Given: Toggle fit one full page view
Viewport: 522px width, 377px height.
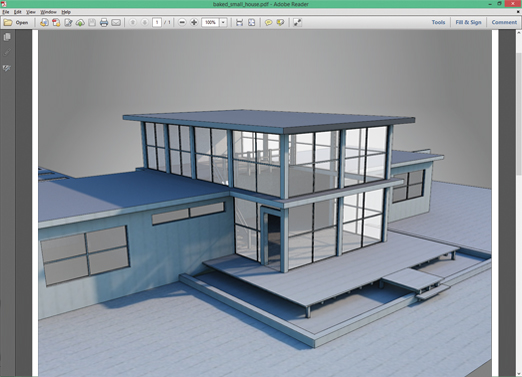Looking at the screenshot, I should (x=251, y=23).
